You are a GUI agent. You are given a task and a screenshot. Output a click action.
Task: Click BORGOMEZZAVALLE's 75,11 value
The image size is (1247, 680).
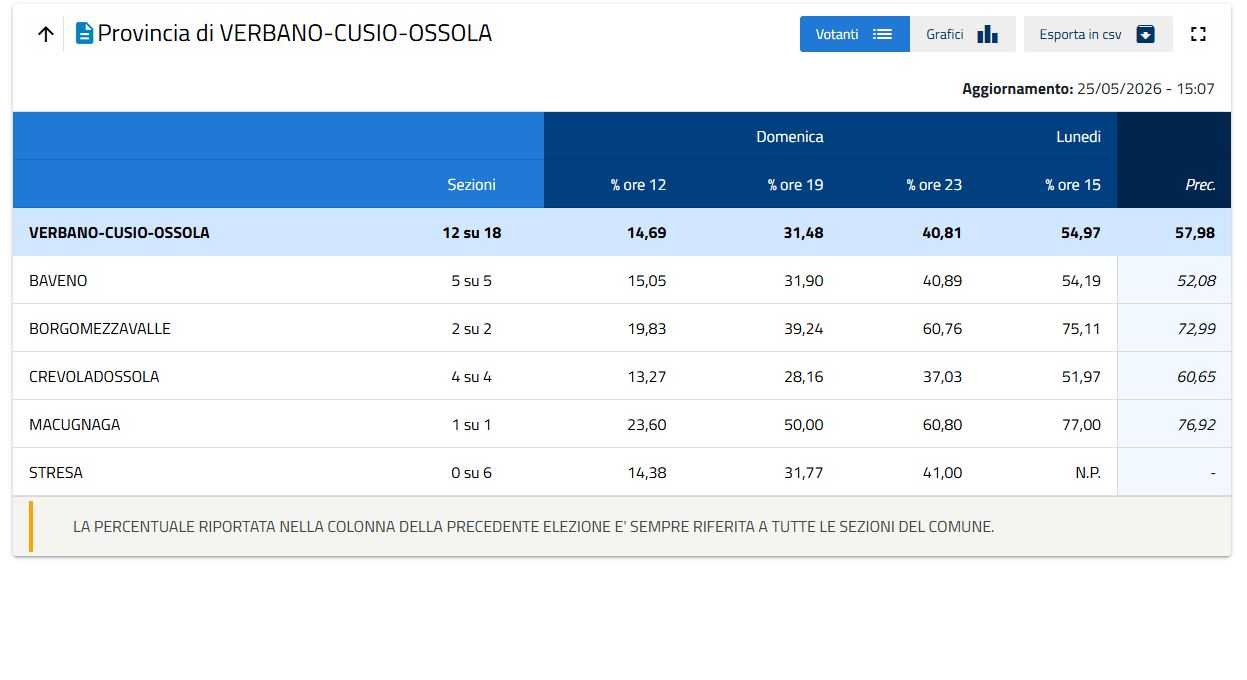(1081, 329)
